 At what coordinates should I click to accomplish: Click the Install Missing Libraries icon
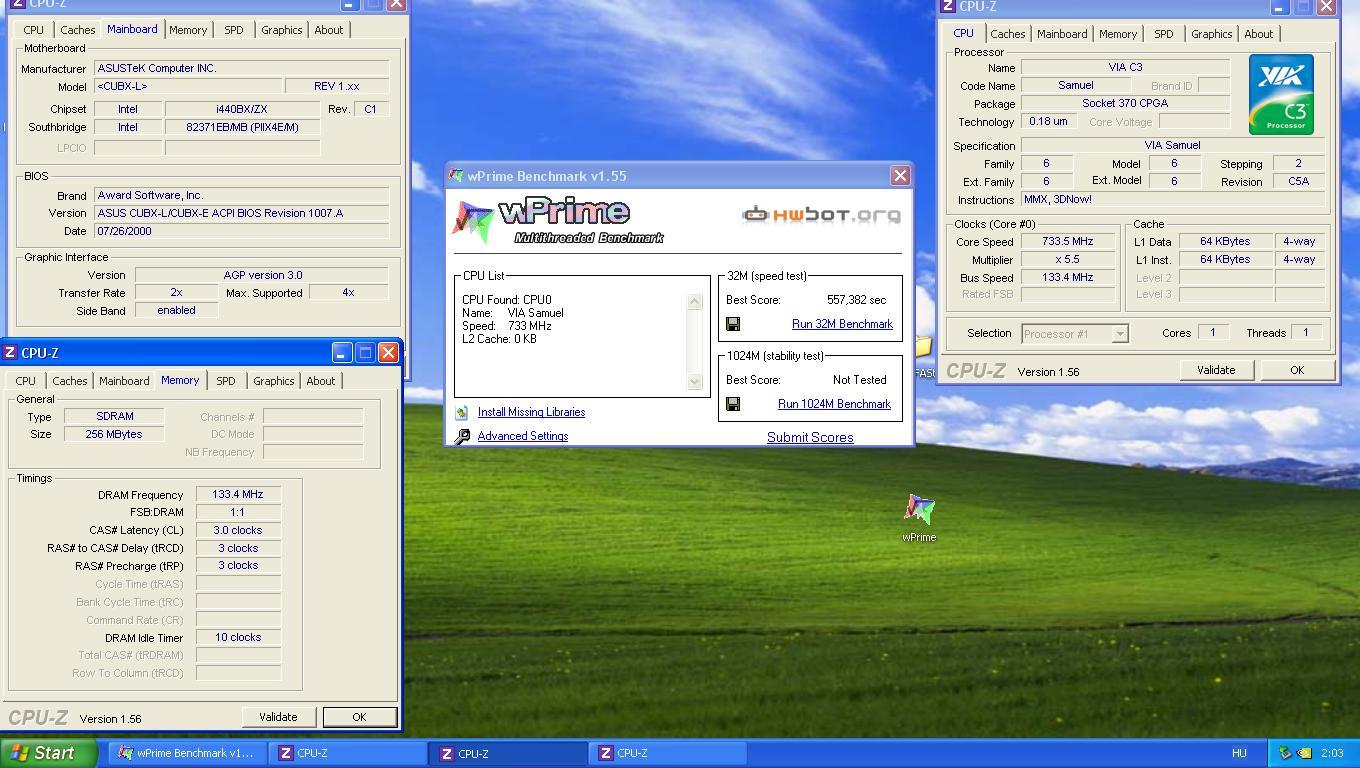pos(461,412)
